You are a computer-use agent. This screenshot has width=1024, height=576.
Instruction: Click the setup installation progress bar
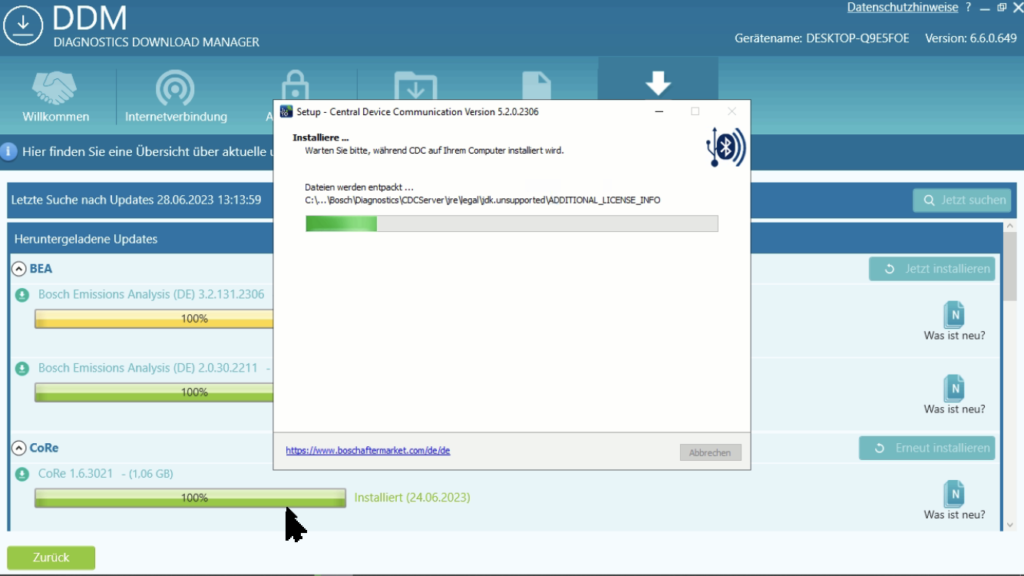point(511,223)
